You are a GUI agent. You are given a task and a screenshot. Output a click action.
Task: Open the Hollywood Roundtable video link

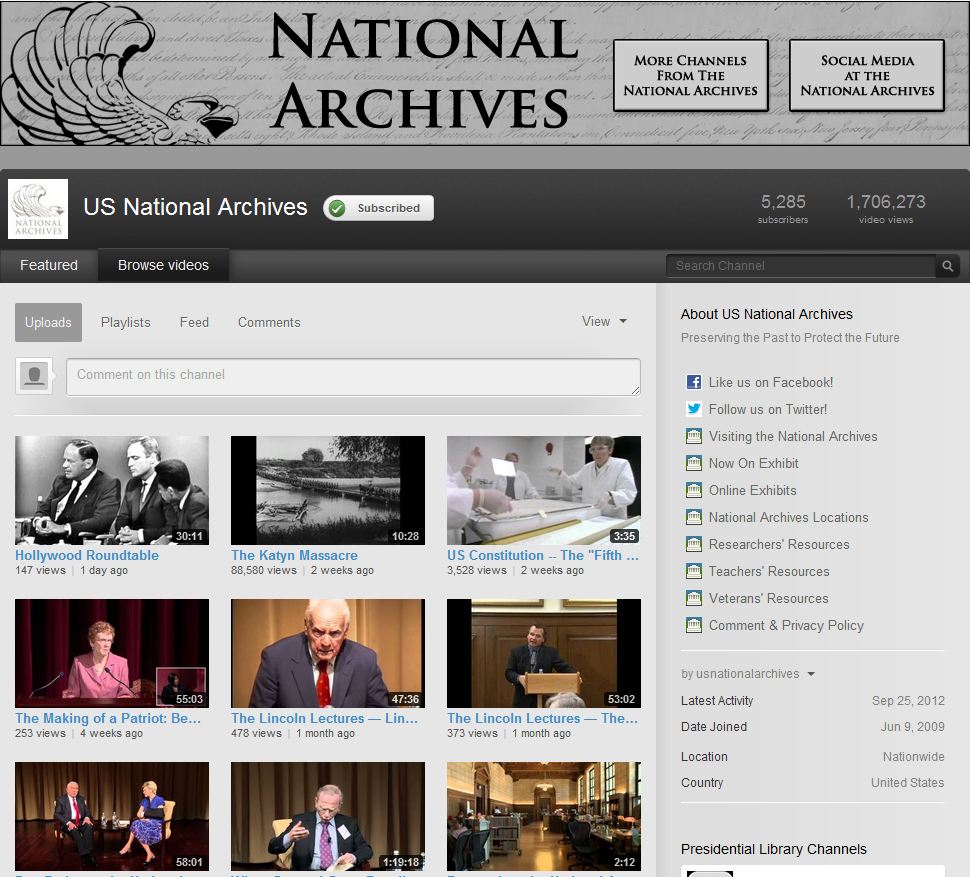[87, 555]
